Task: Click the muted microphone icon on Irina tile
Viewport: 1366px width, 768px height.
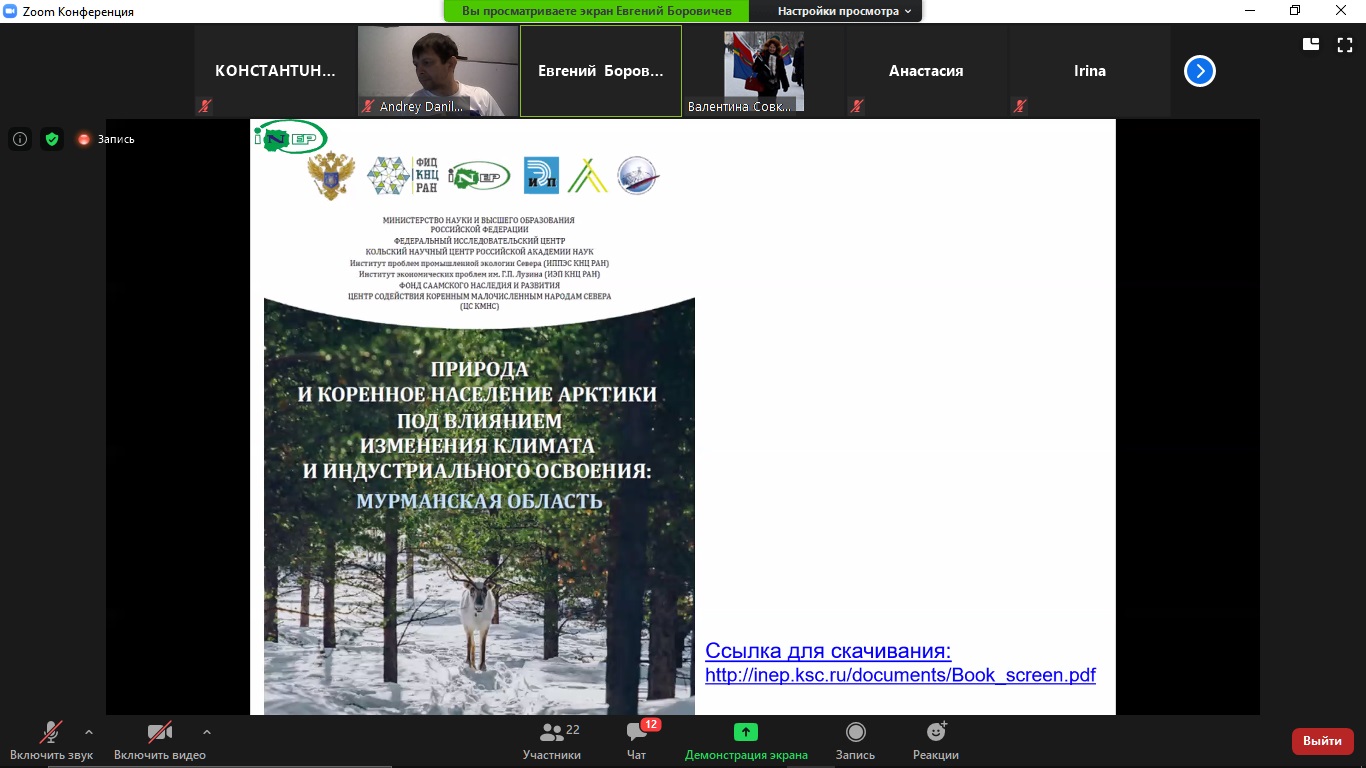Action: 1019,105
